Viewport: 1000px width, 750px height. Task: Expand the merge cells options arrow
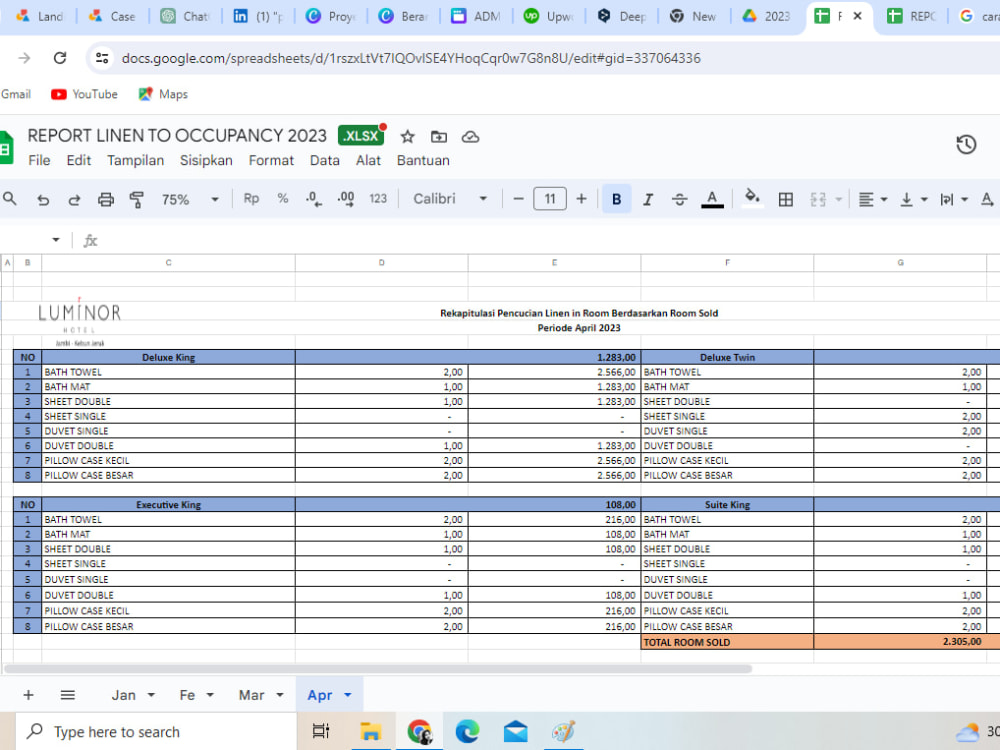point(839,200)
